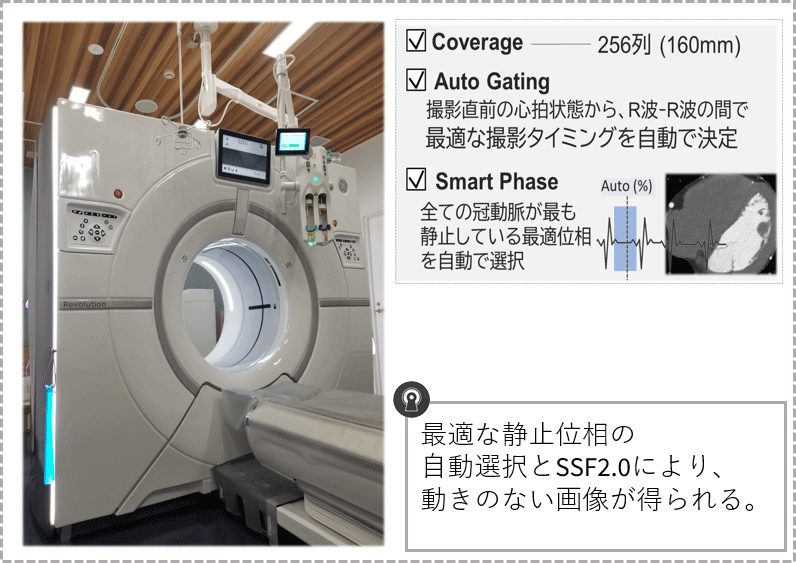The height and width of the screenshot is (563, 796).
Task: Toggle the Auto Gating checkbox
Action: click(x=417, y=81)
